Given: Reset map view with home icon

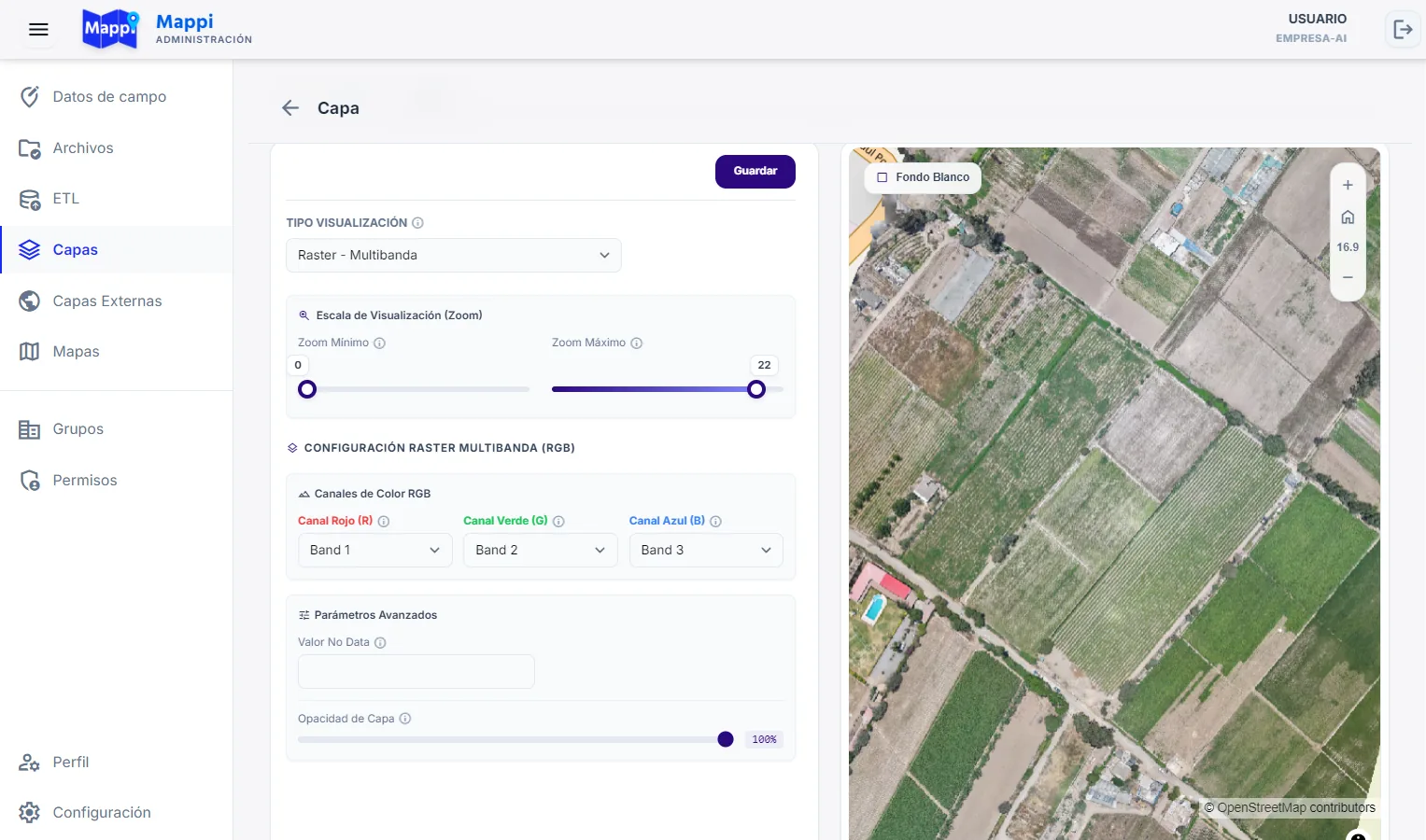Looking at the screenshot, I should pyautogui.click(x=1348, y=217).
